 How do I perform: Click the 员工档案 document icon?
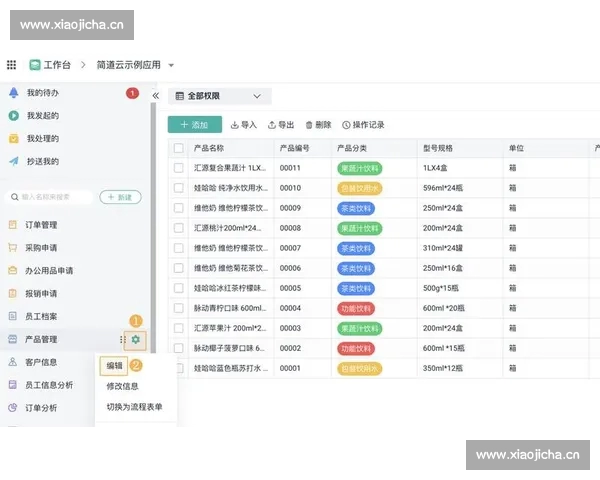point(13,316)
